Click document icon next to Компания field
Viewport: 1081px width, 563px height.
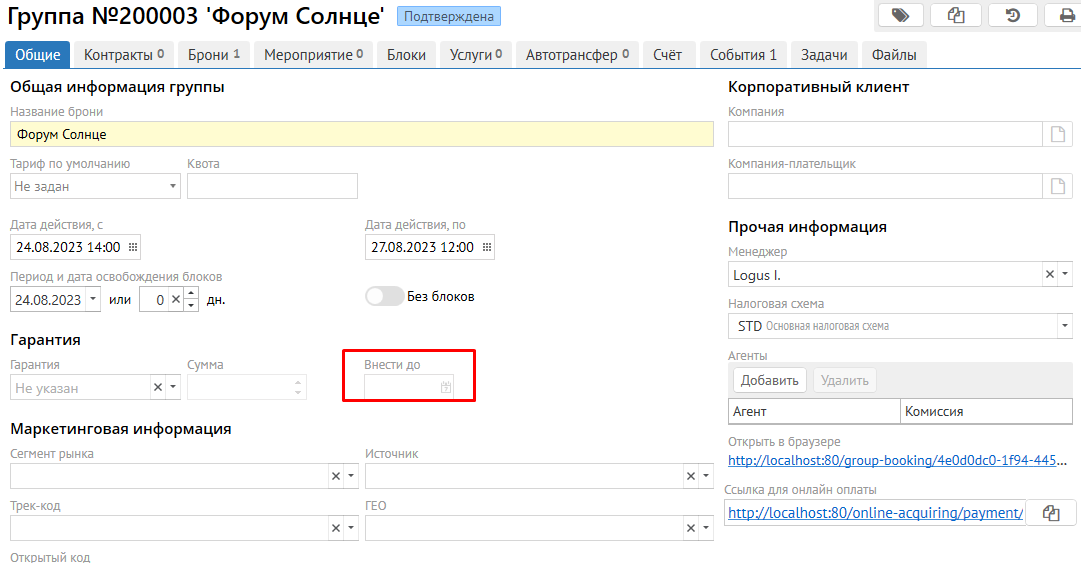(x=1056, y=135)
